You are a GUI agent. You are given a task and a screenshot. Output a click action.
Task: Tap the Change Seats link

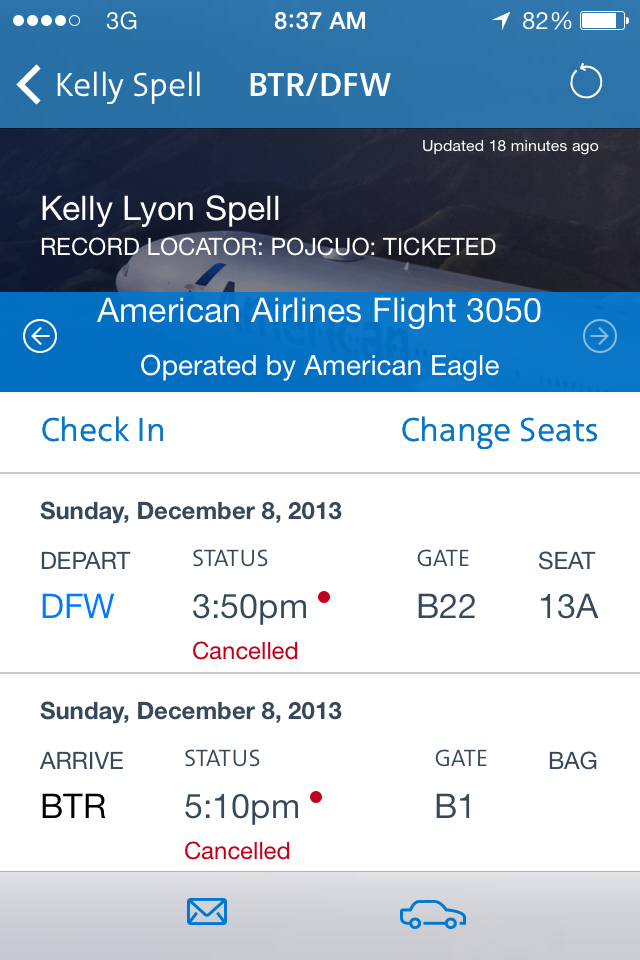pyautogui.click(x=499, y=430)
